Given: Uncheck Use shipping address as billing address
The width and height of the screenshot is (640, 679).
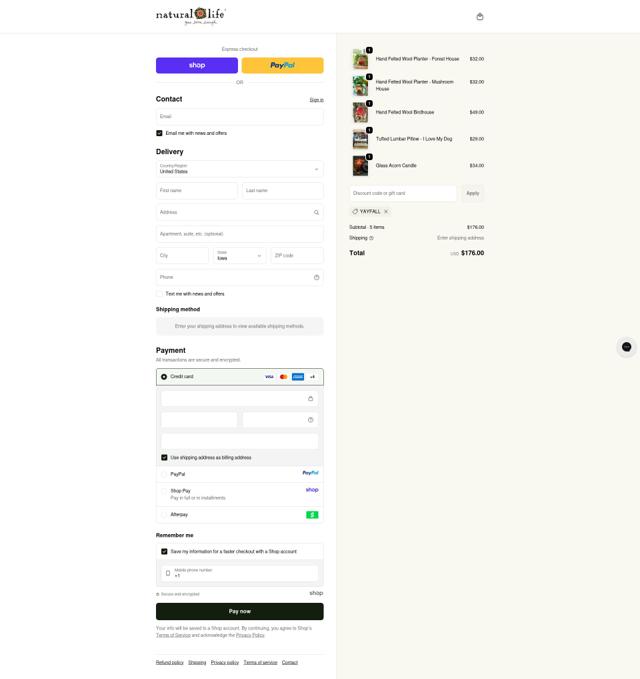Looking at the screenshot, I should (x=164, y=457).
